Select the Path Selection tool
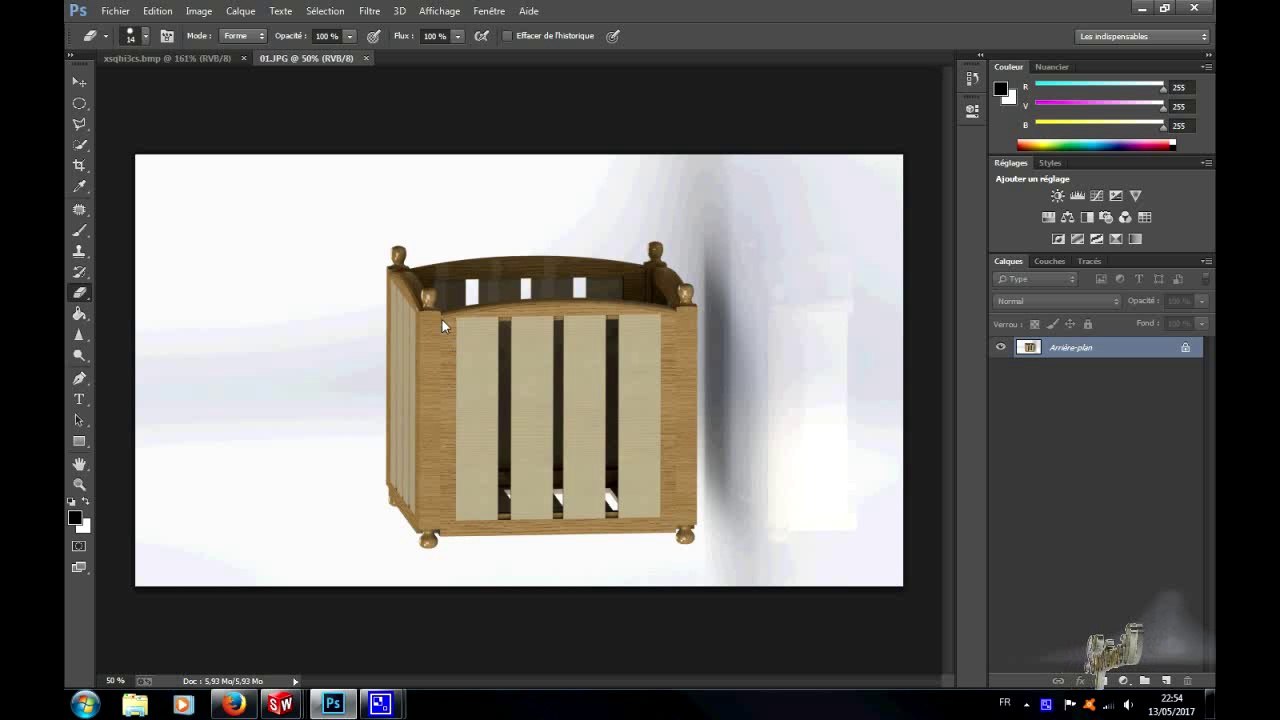The height and width of the screenshot is (720, 1280). click(x=79, y=421)
